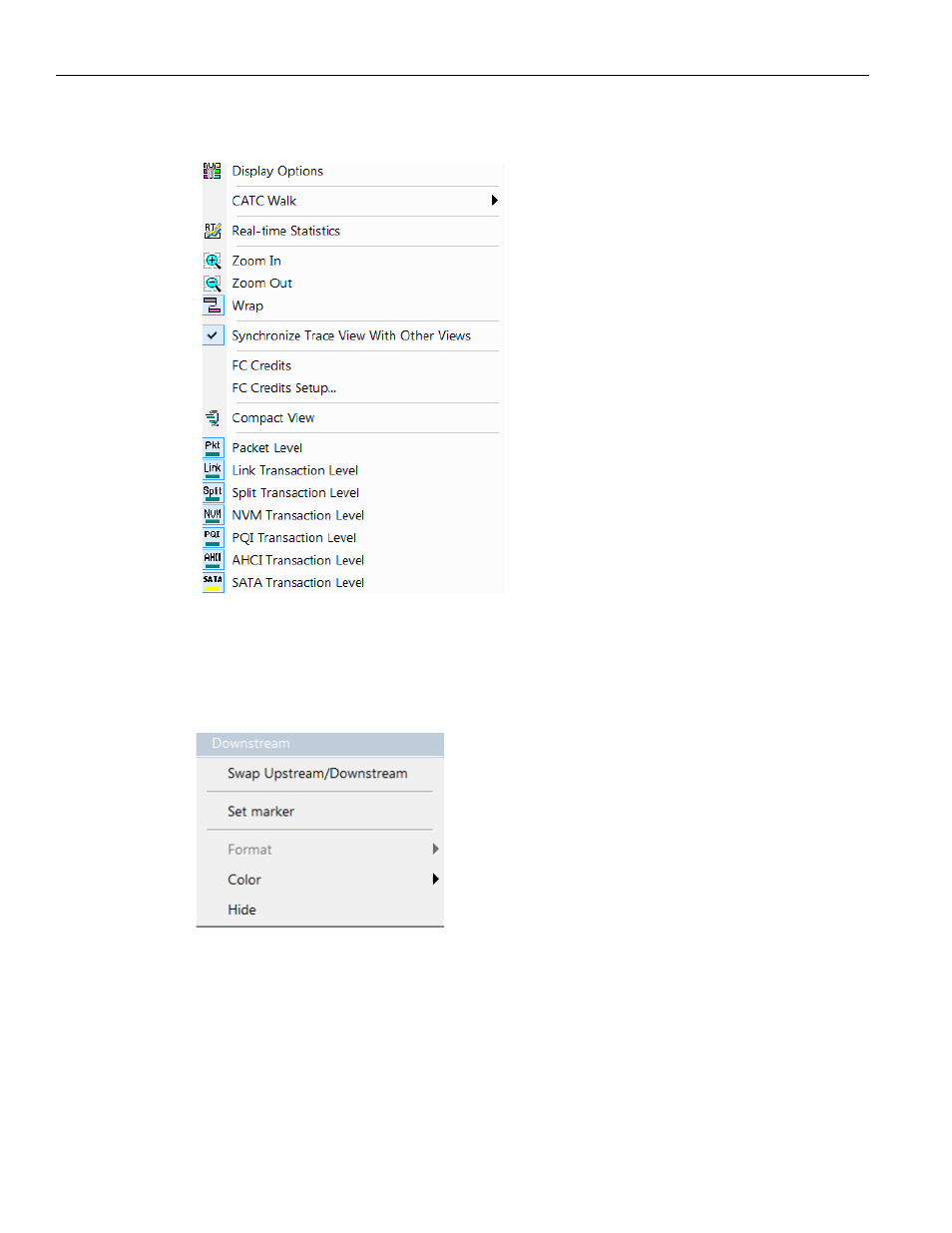Expand the CATC Walk submenu arrow
952x1233 pixels.
[x=494, y=201]
